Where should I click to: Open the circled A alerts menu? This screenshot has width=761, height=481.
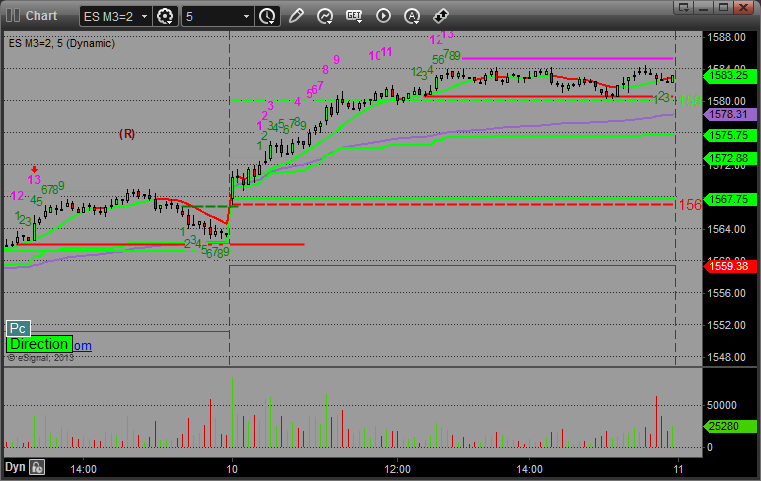click(x=412, y=16)
